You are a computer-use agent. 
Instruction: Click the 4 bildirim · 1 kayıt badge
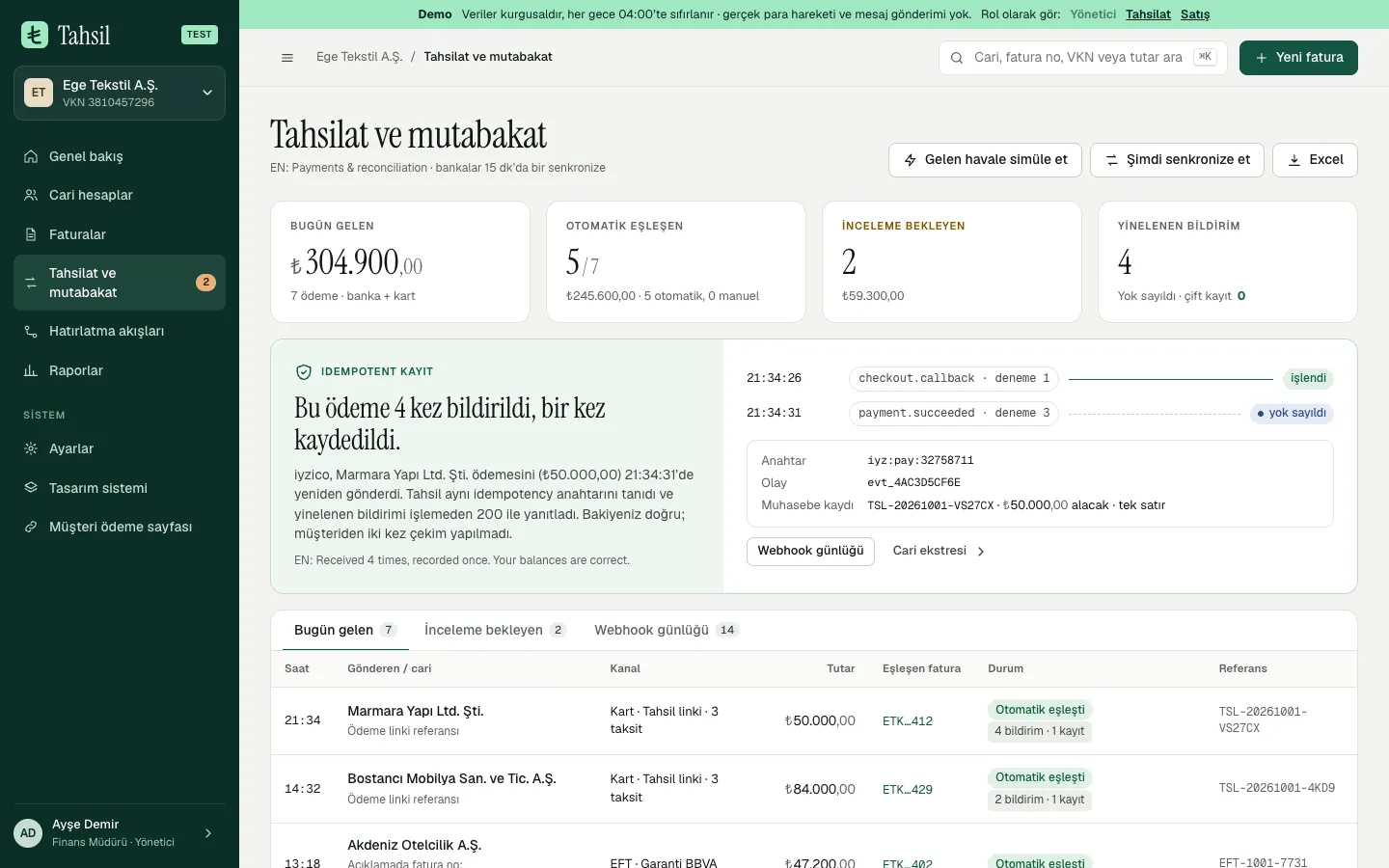coord(1040,732)
